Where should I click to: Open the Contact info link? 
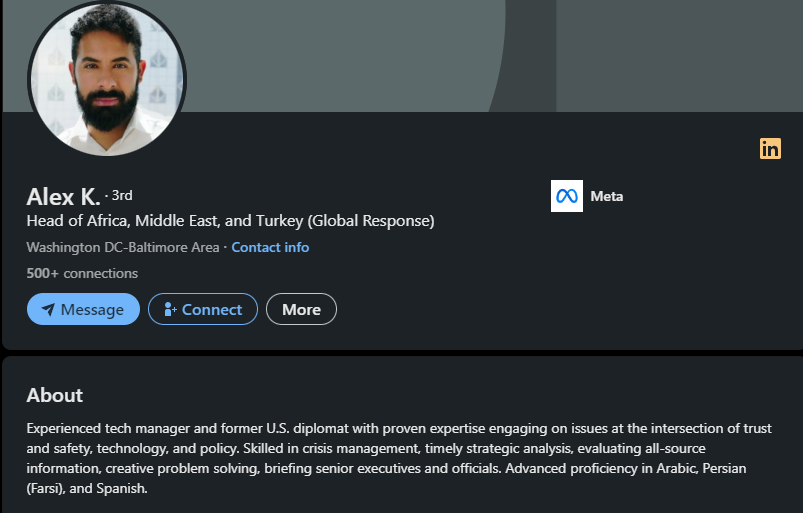pyautogui.click(x=270, y=247)
